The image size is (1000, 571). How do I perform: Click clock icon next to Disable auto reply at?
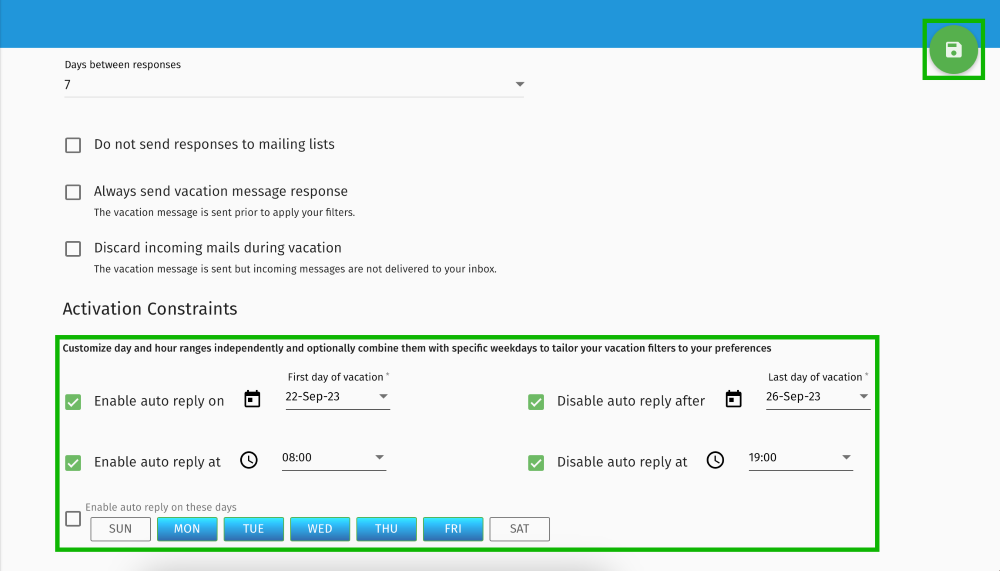[715, 460]
